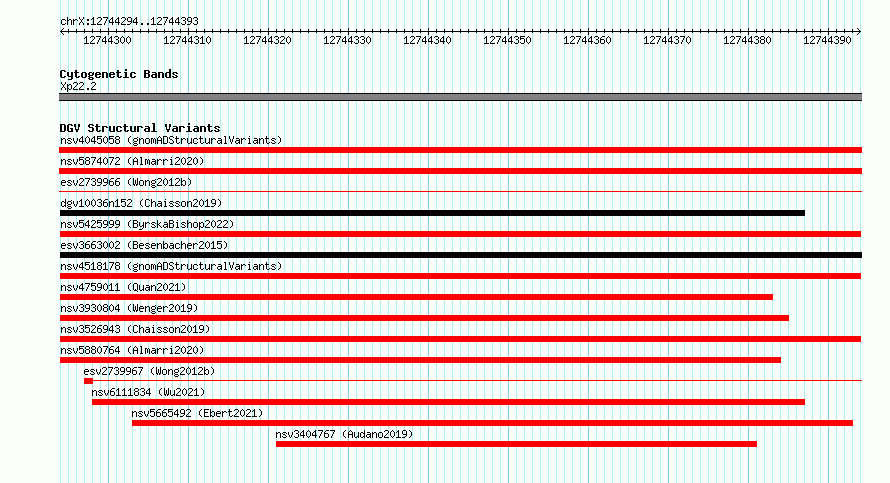Screen dimensions: 890x483
Task: Click the red bar for nsv4518178
Action: [460, 276]
